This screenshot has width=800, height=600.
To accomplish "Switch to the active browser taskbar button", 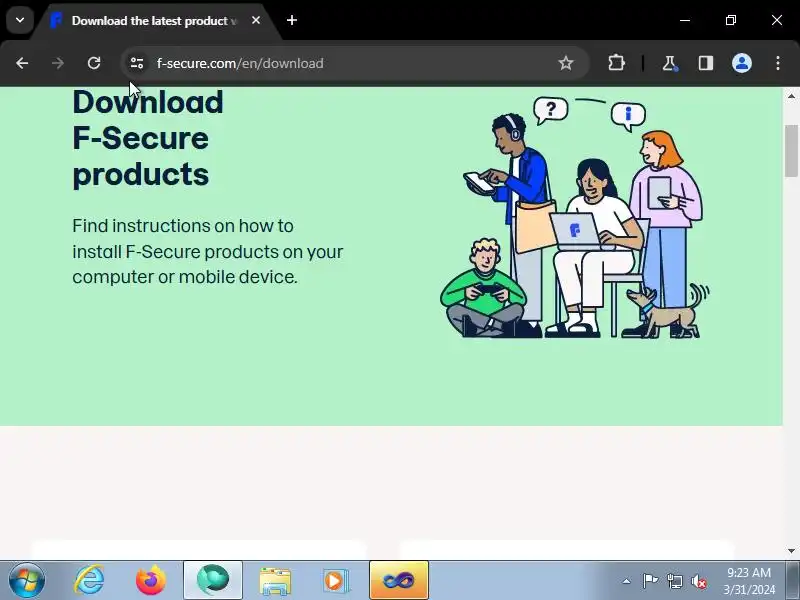I will tap(213, 581).
